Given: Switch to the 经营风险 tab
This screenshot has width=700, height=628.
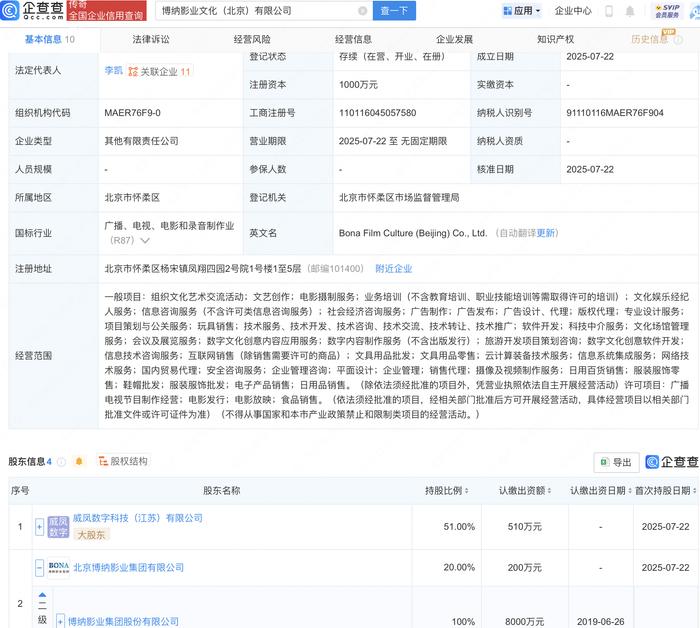Looking at the screenshot, I should coord(252,39).
